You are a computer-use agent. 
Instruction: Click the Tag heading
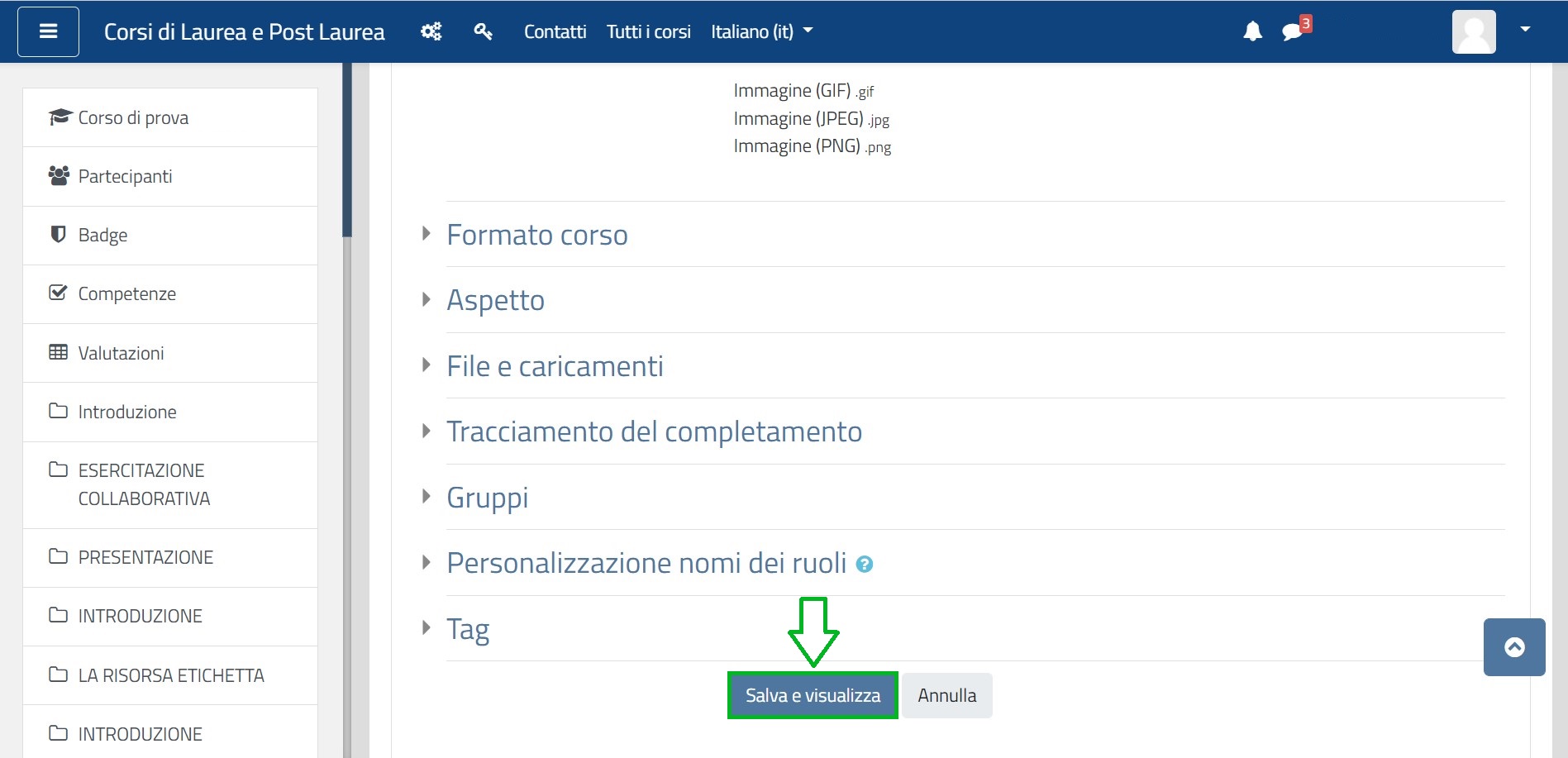point(468,630)
